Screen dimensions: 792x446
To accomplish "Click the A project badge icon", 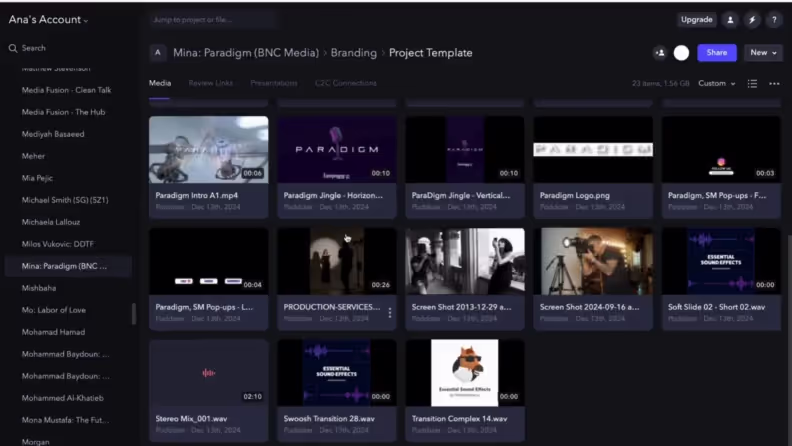I will [158, 53].
